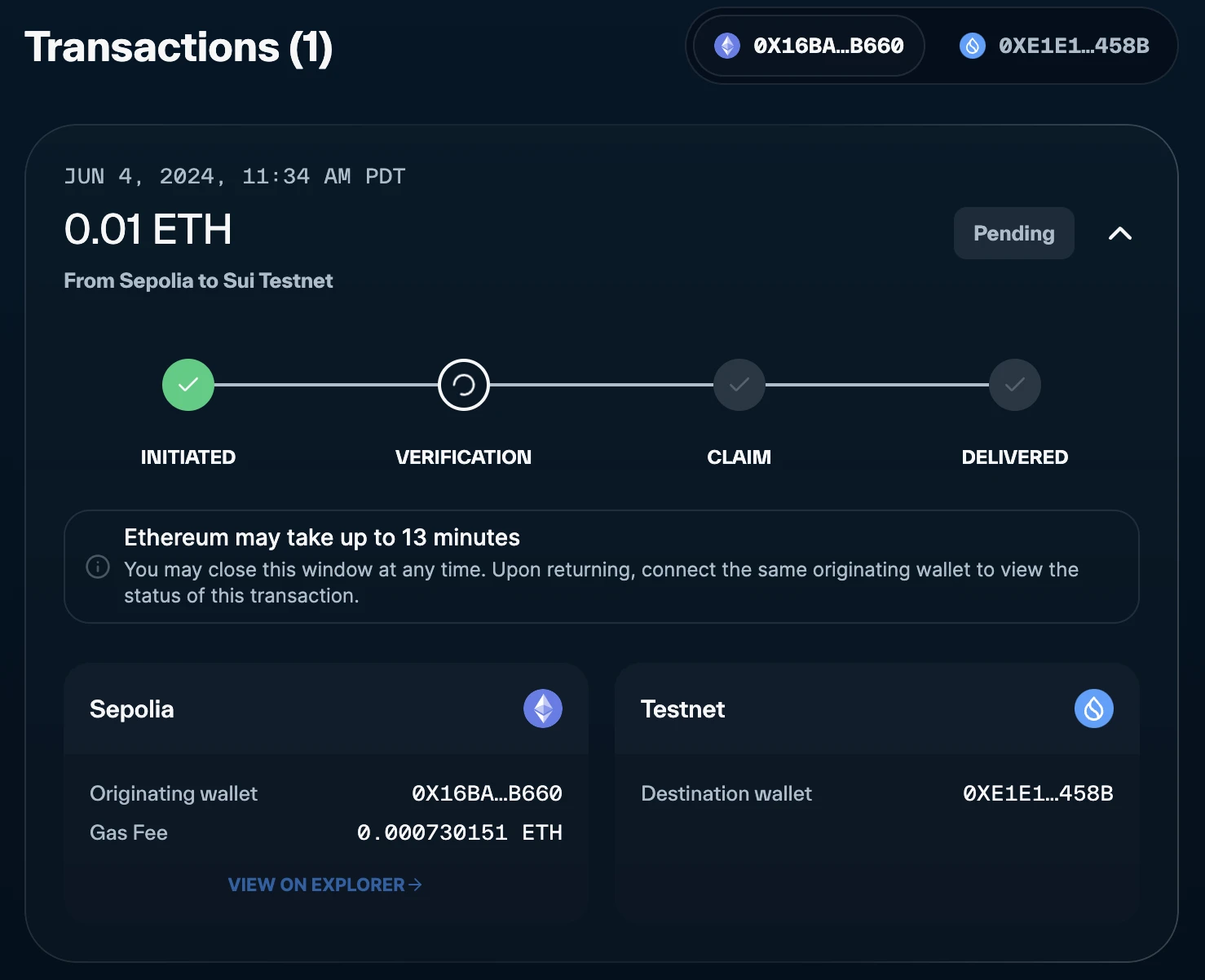Viewport: 1205px width, 980px height.
Task: Click the info icon next to the Ethereum wait notice
Action: tap(97, 566)
